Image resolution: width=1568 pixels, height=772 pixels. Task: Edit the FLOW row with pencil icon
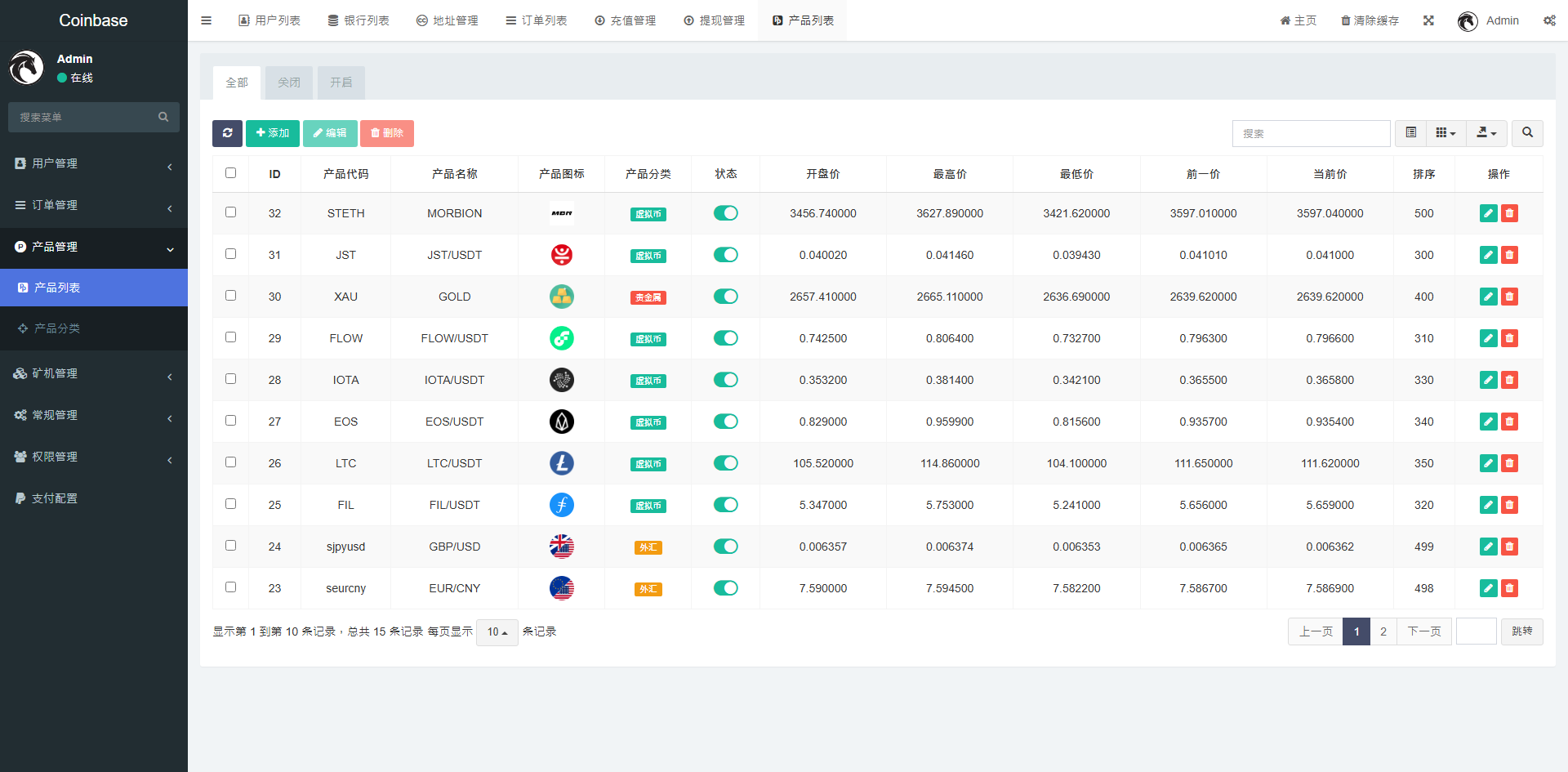coord(1489,338)
